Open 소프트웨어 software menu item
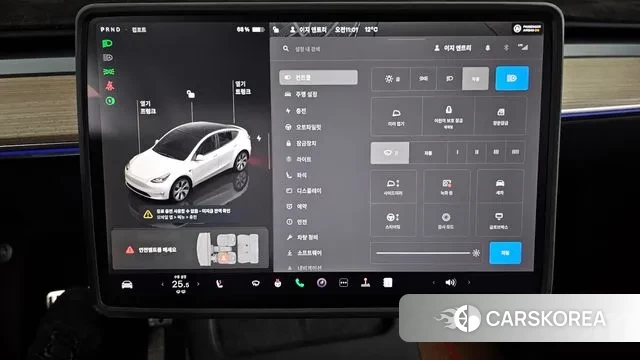The image size is (640, 360). (304, 253)
